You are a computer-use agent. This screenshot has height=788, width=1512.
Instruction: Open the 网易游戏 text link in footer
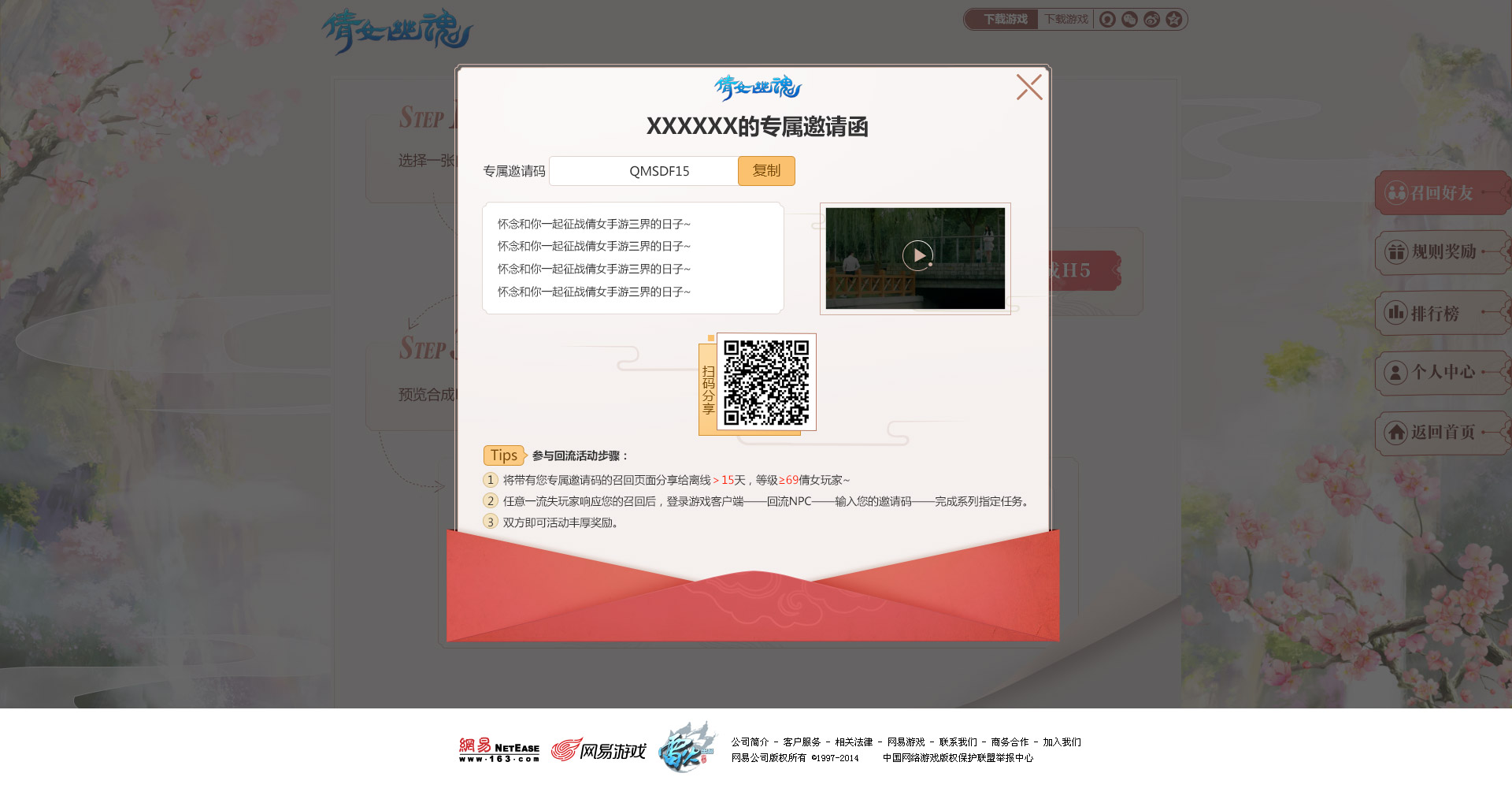click(906, 742)
